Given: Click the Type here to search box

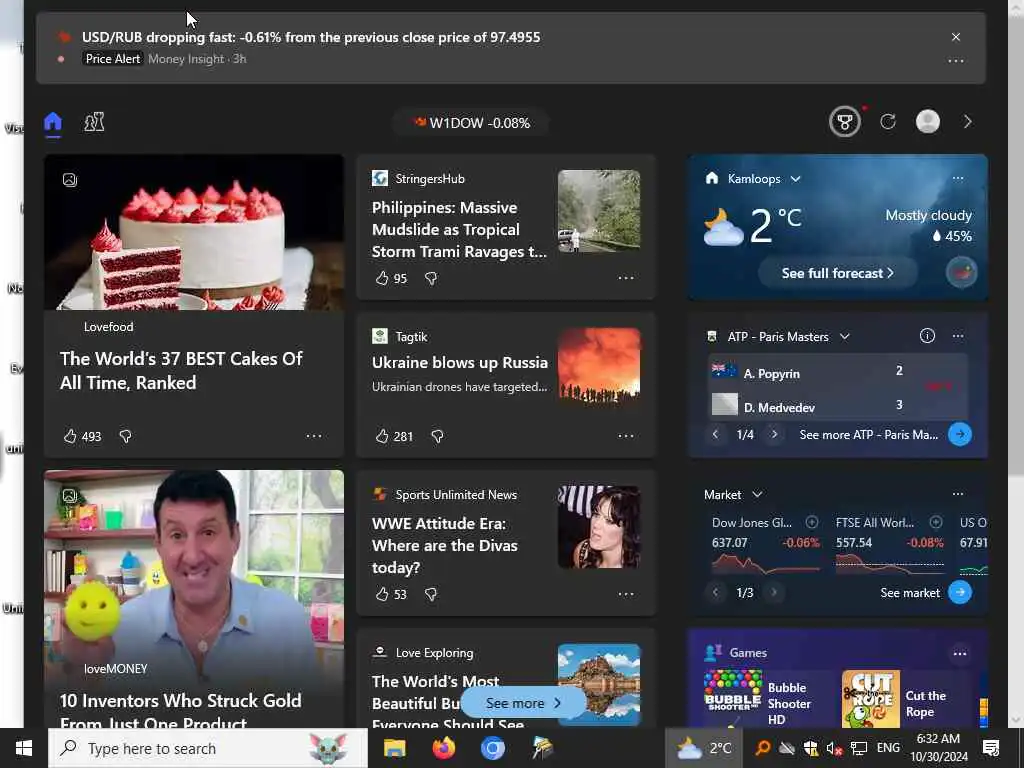Looking at the screenshot, I should tap(208, 748).
